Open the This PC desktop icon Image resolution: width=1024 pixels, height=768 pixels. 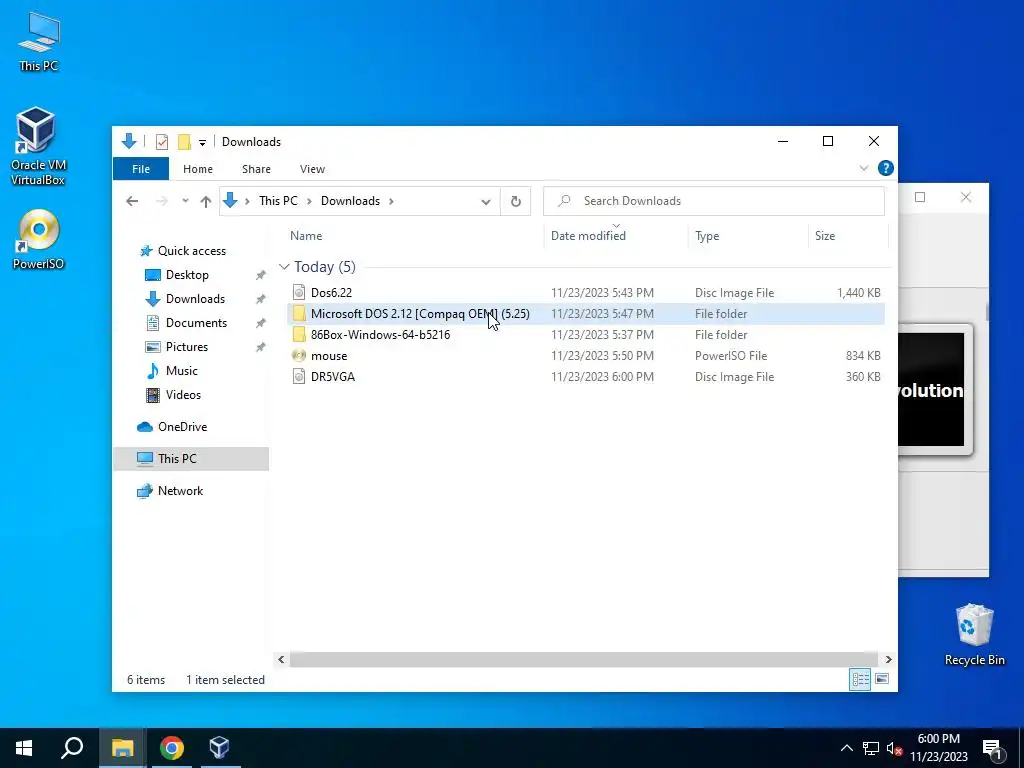point(39,42)
